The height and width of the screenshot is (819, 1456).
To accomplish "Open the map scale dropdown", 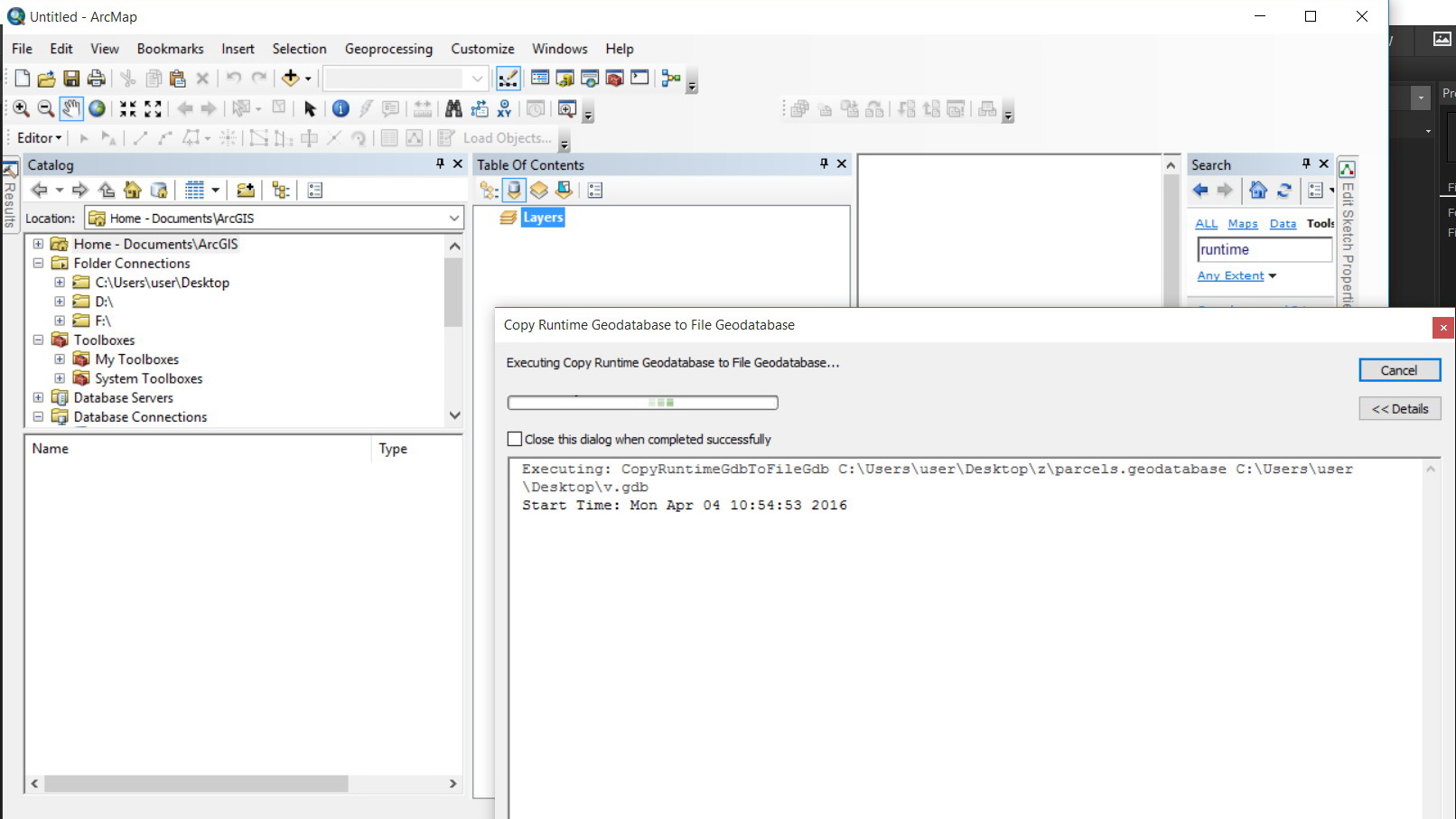I will pyautogui.click(x=478, y=79).
